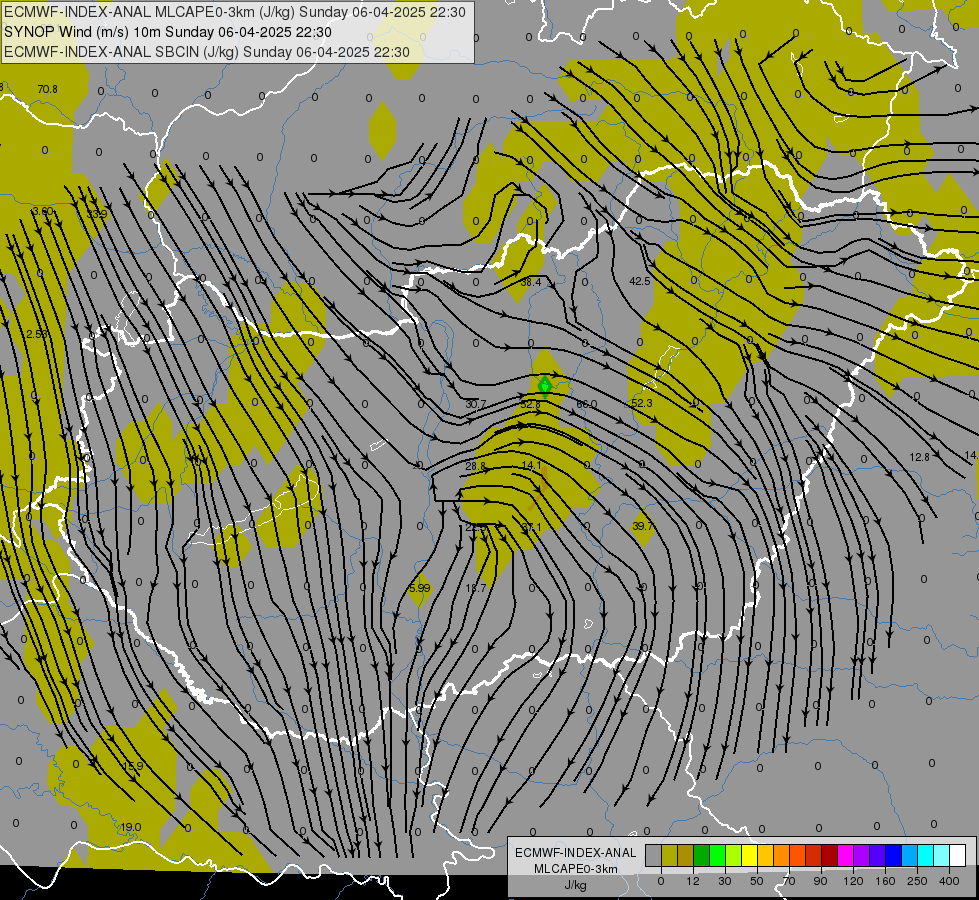Click the map value 12.8
The width and height of the screenshot is (979, 900).
click(919, 458)
